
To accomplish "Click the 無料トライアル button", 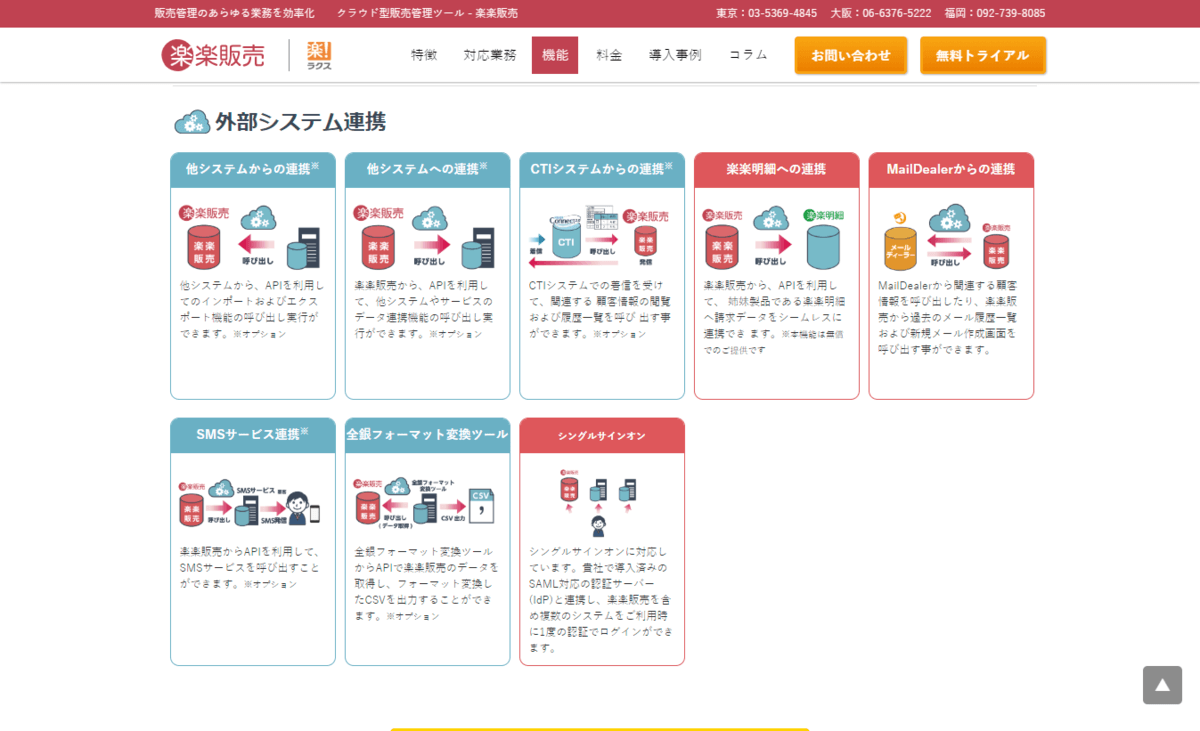I will pyautogui.click(x=983, y=55).
